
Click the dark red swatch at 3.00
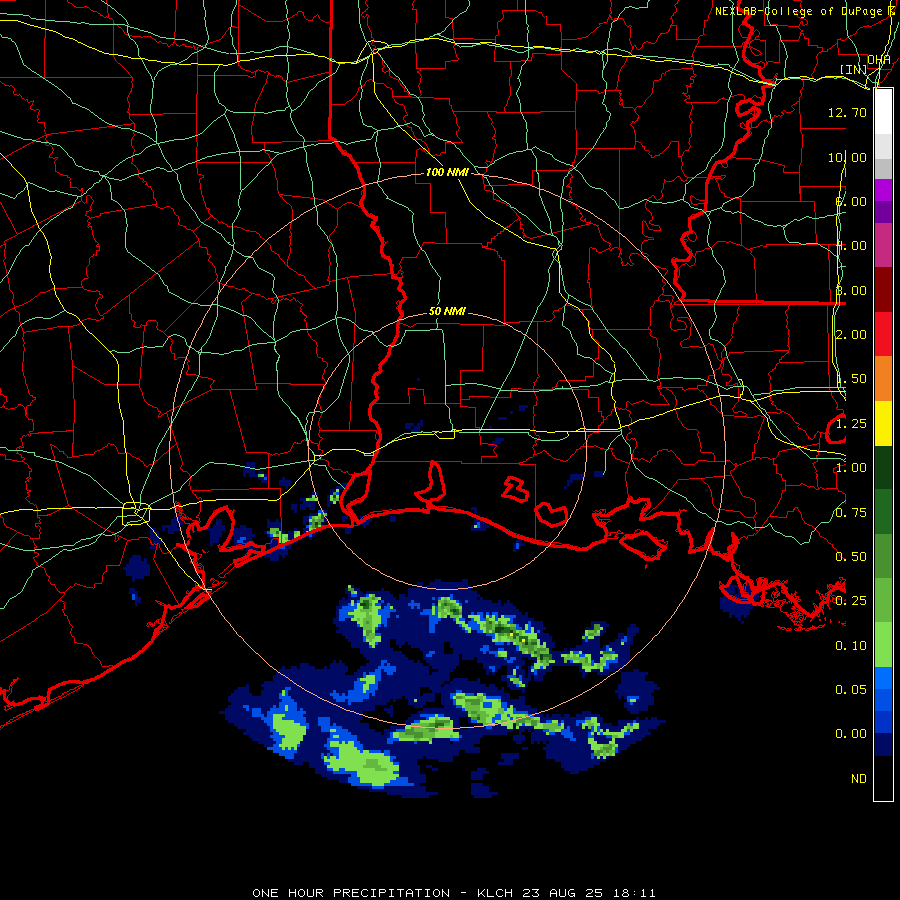(x=883, y=290)
